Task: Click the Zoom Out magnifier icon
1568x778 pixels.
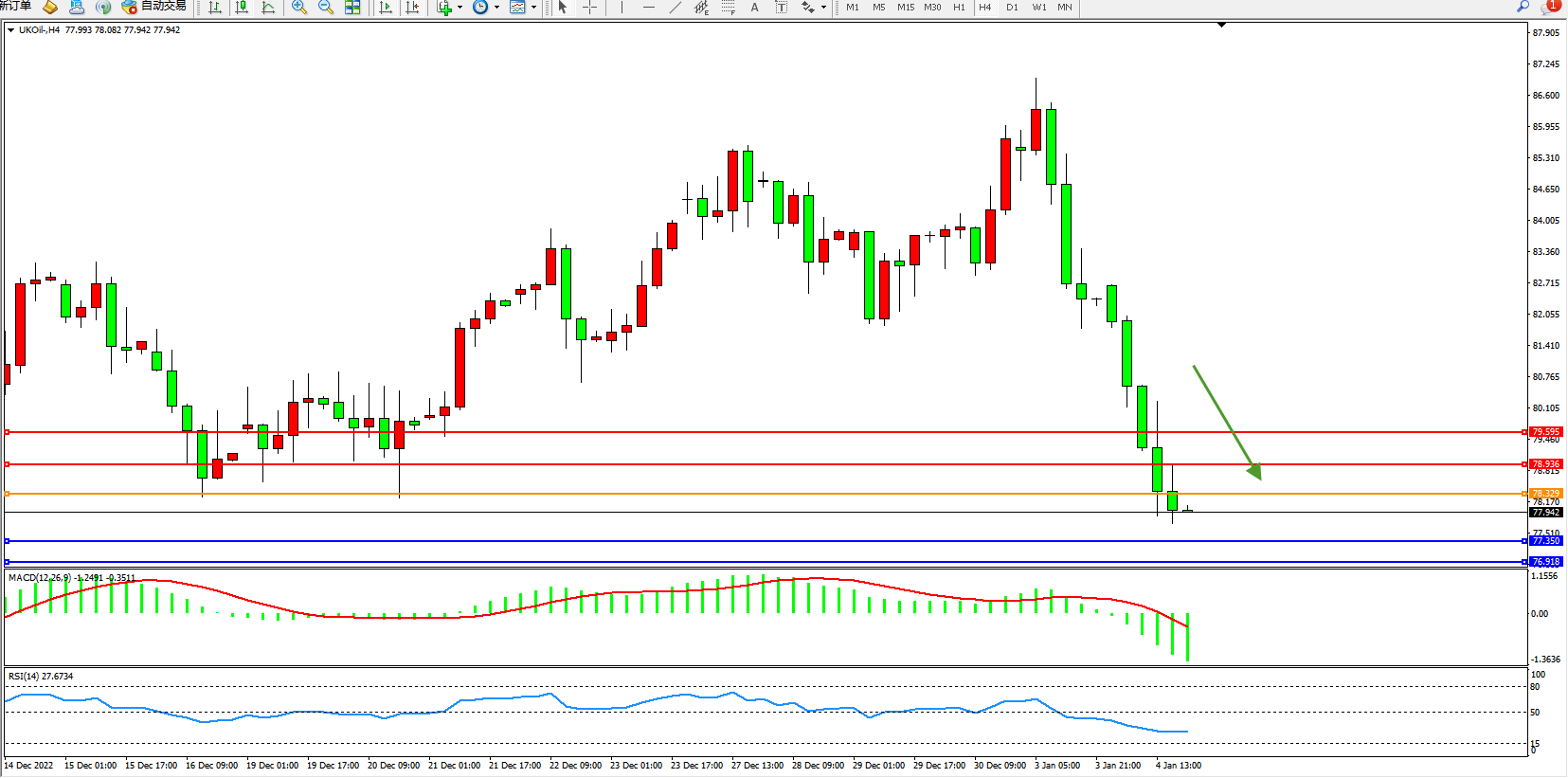Action: (326, 8)
